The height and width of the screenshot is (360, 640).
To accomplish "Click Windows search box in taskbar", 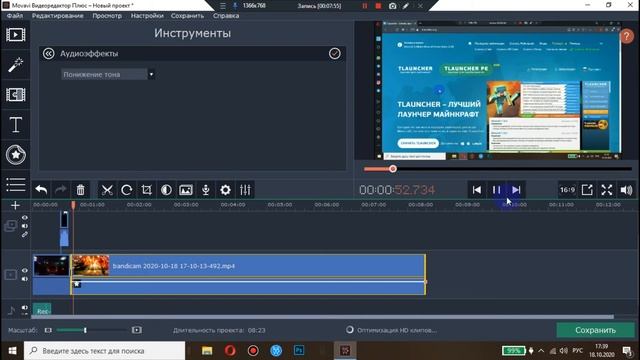I will (104, 351).
